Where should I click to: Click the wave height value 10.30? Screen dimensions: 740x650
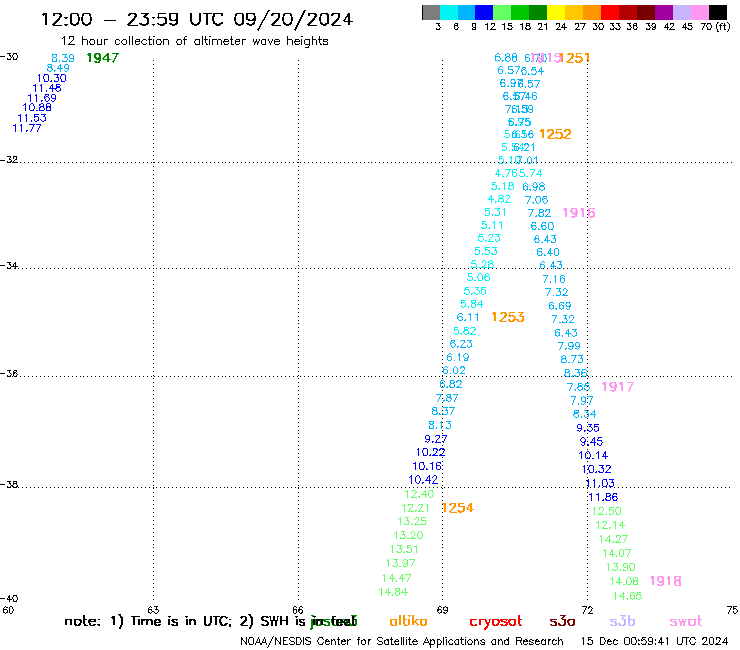point(52,78)
